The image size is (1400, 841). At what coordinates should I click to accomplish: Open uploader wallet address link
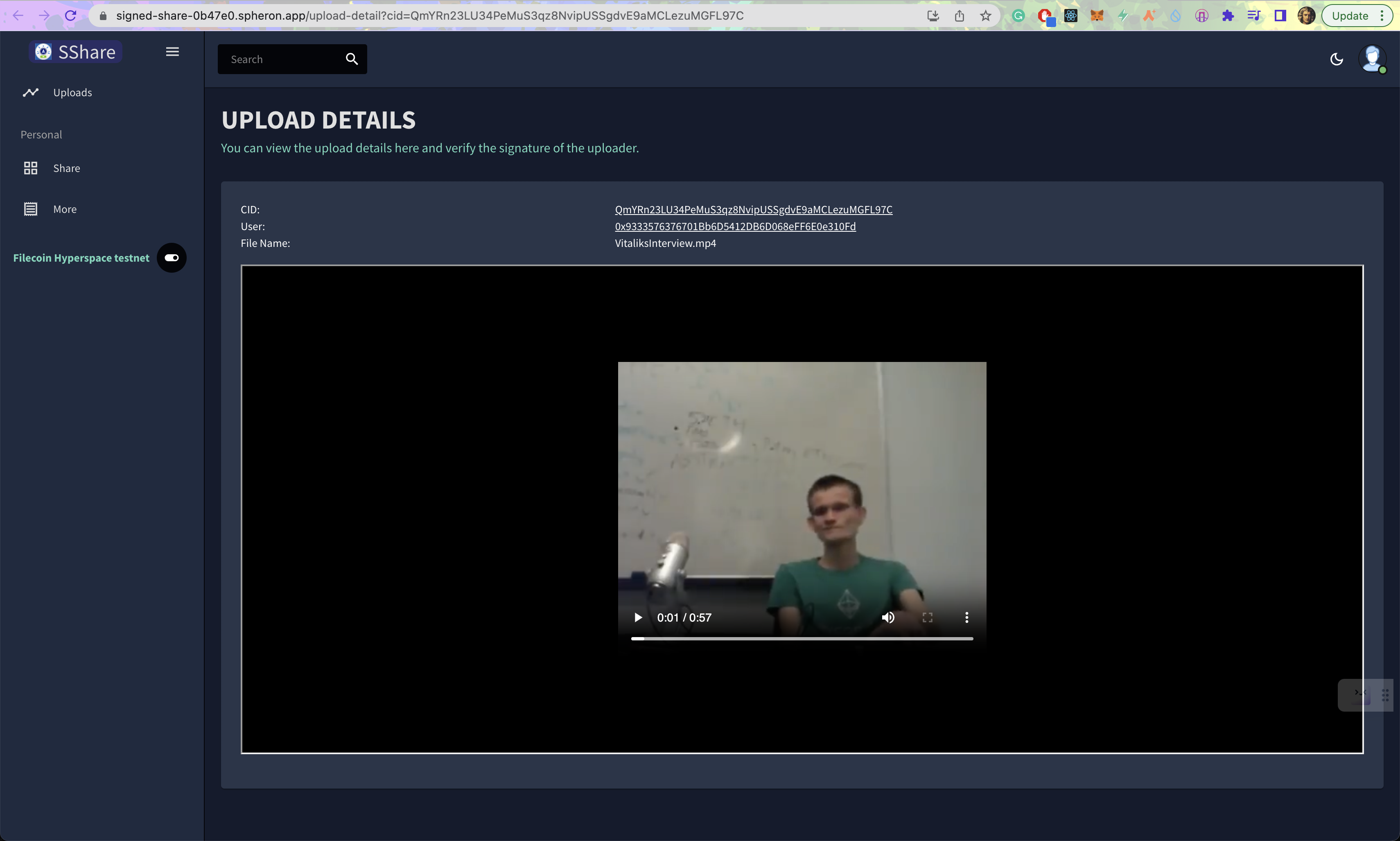point(735,227)
